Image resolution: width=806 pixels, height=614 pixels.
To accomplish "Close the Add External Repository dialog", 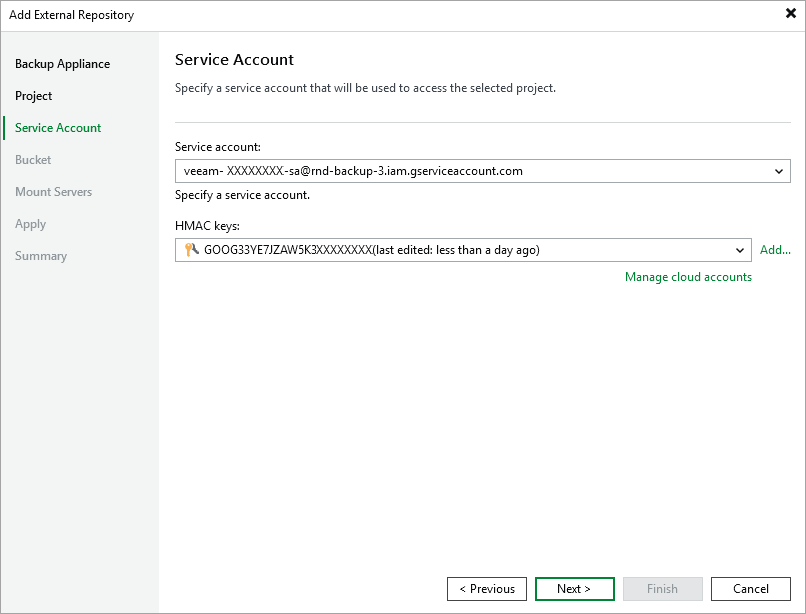I will [791, 13].
